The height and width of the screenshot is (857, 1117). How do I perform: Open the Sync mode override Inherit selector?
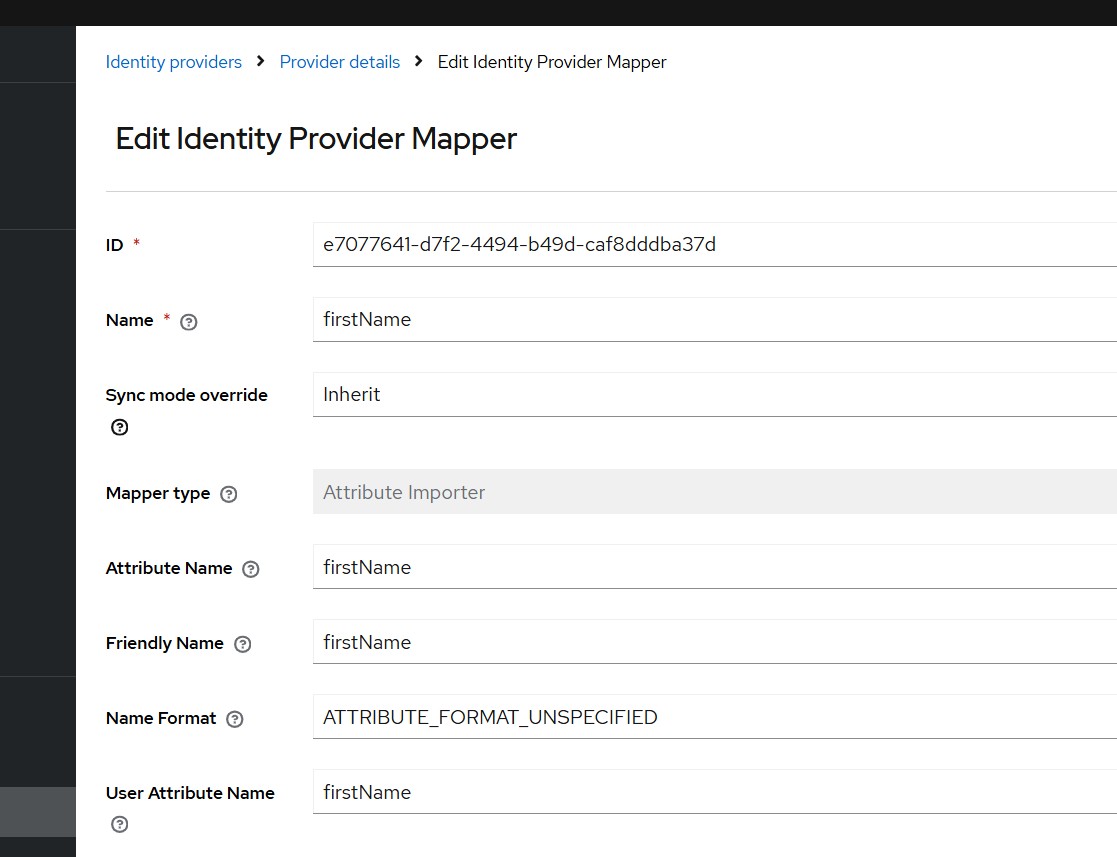[x=700, y=393]
